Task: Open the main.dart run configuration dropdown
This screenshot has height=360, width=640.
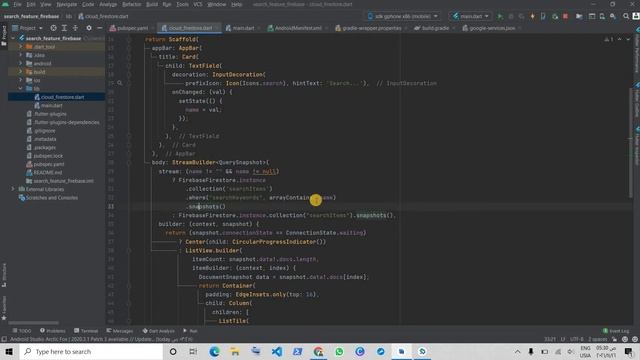Action: [x=471, y=16]
